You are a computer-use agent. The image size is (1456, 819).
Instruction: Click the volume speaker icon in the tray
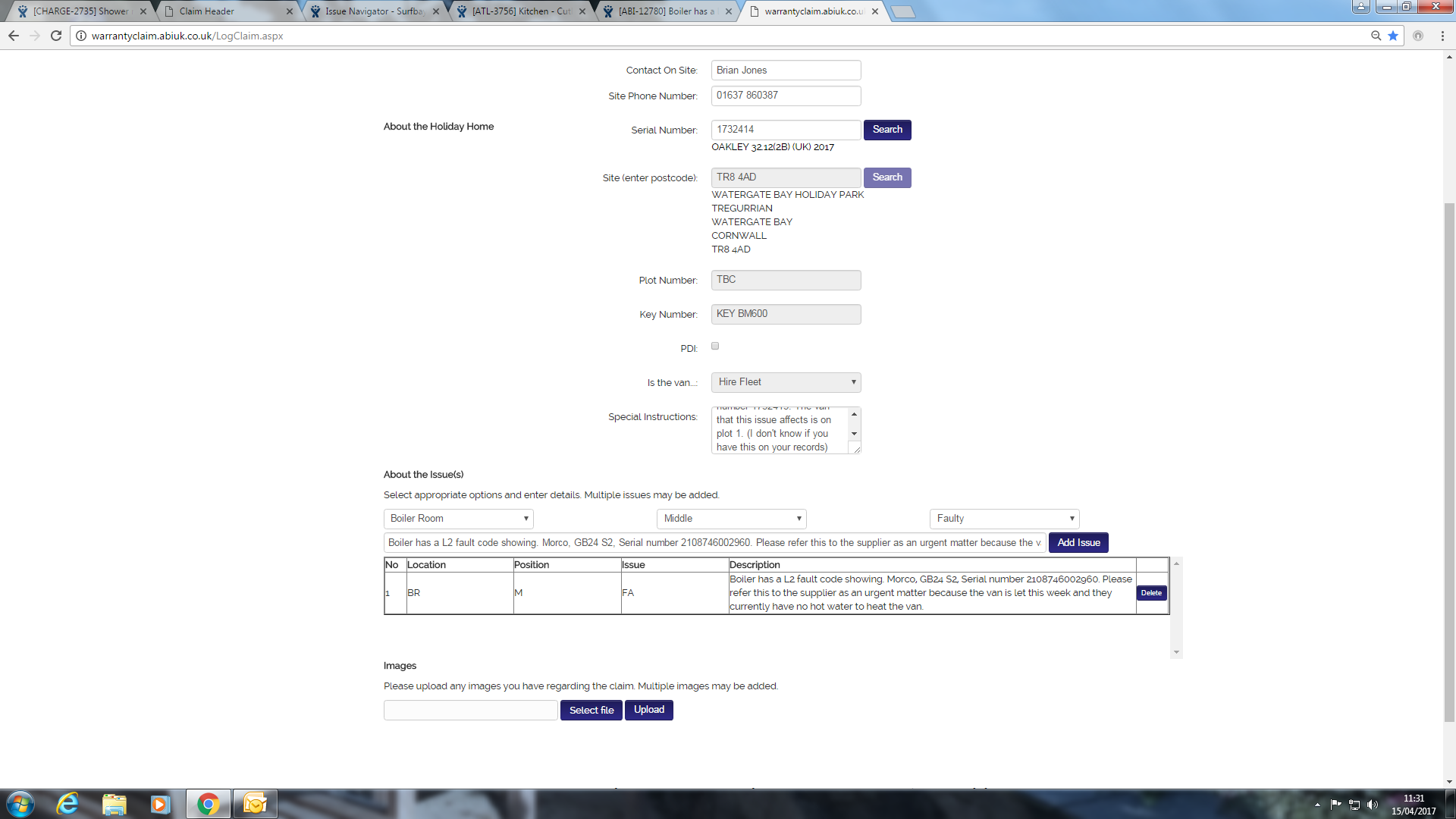[x=1373, y=805]
